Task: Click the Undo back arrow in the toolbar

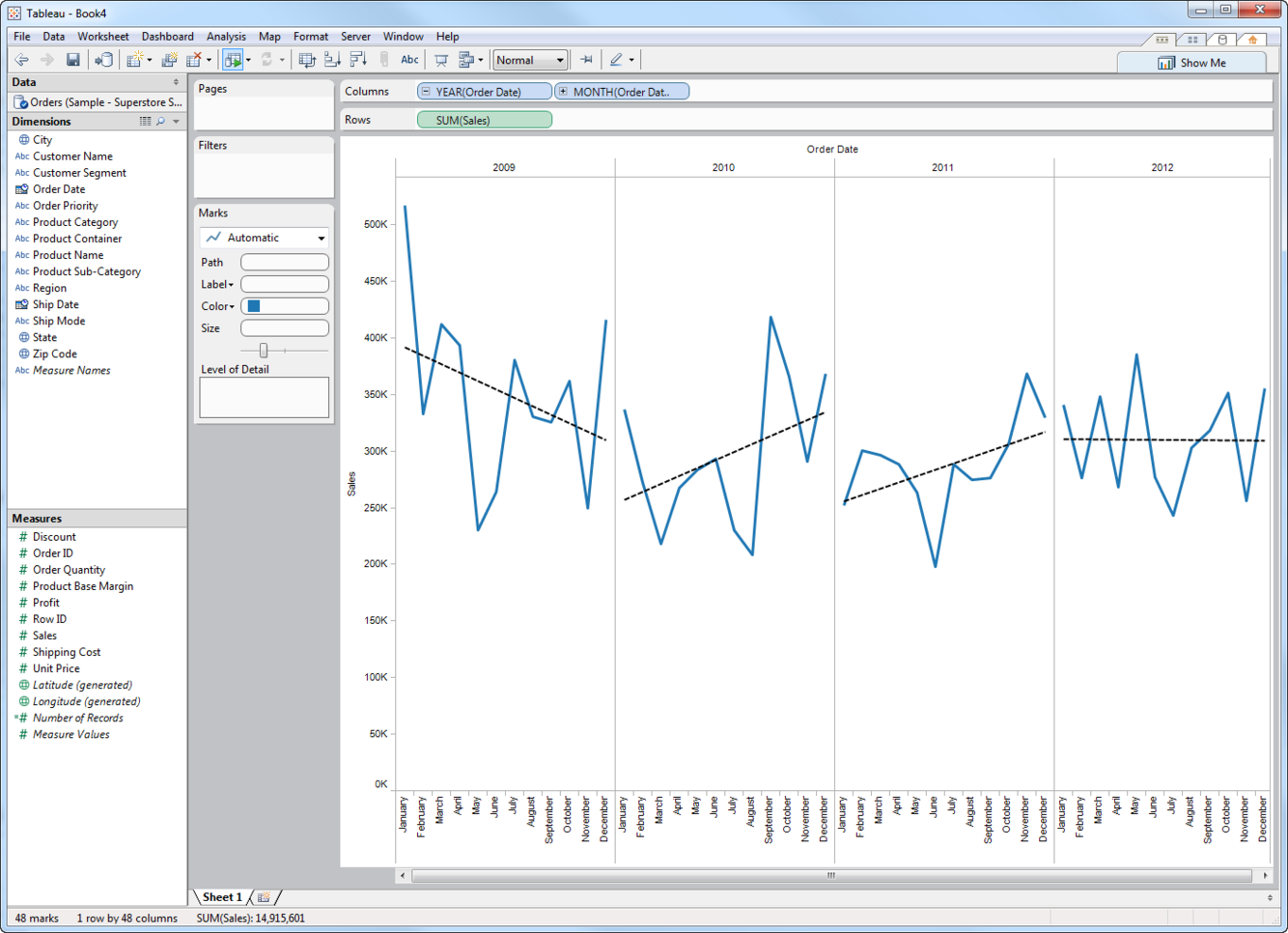Action: [21, 60]
